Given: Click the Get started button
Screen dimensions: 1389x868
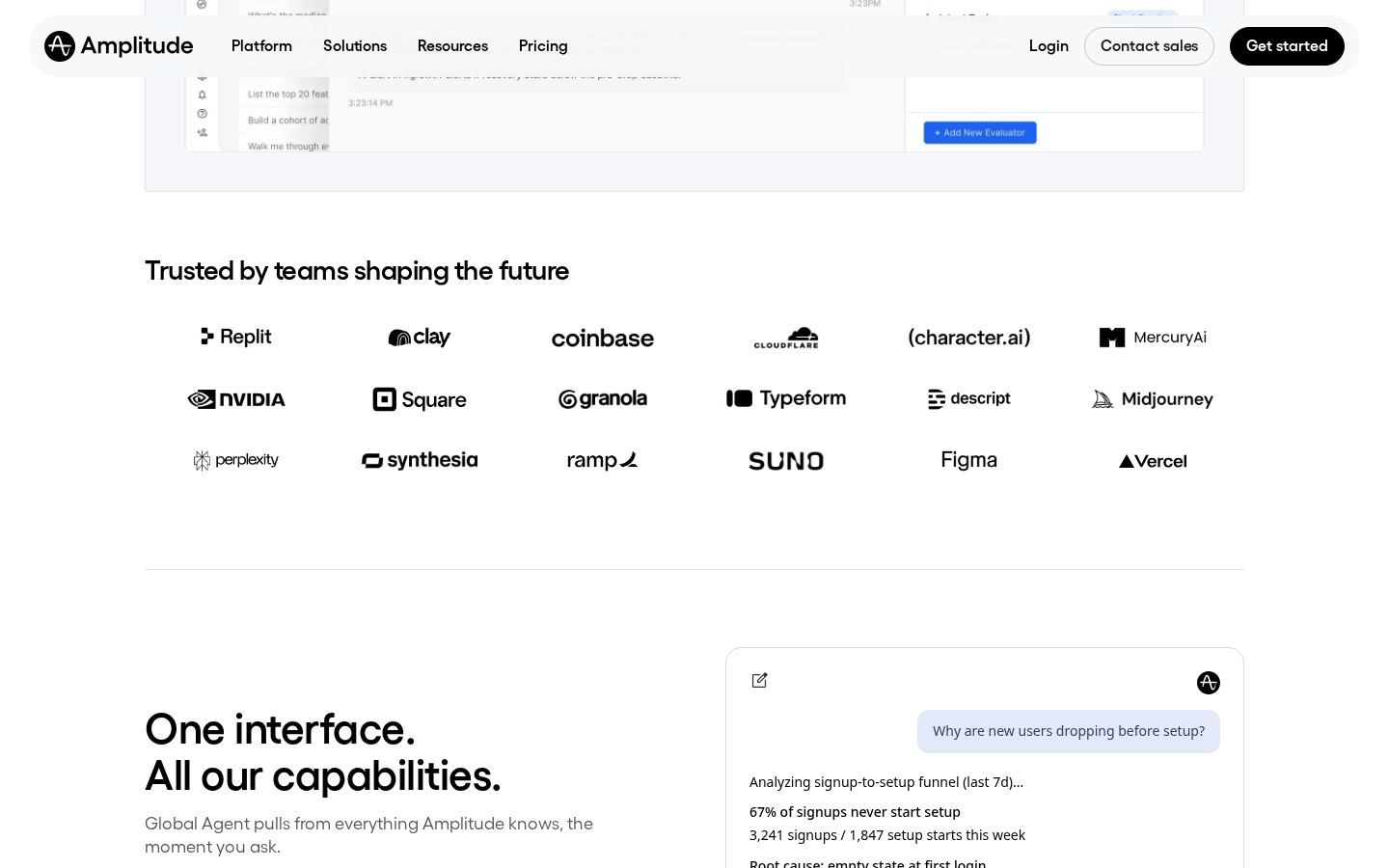Looking at the screenshot, I should click(x=1287, y=46).
